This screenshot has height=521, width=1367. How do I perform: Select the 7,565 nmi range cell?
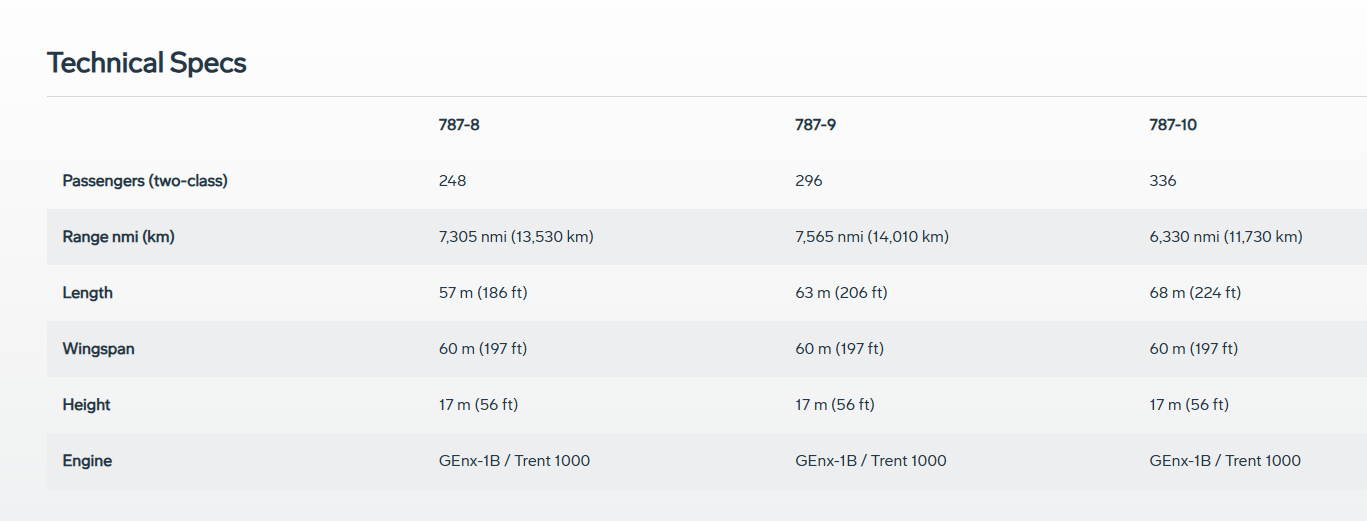pos(872,237)
